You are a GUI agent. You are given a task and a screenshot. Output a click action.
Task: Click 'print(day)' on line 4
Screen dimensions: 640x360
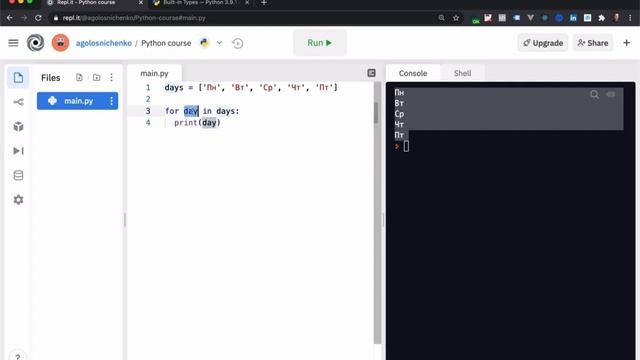[197, 122]
